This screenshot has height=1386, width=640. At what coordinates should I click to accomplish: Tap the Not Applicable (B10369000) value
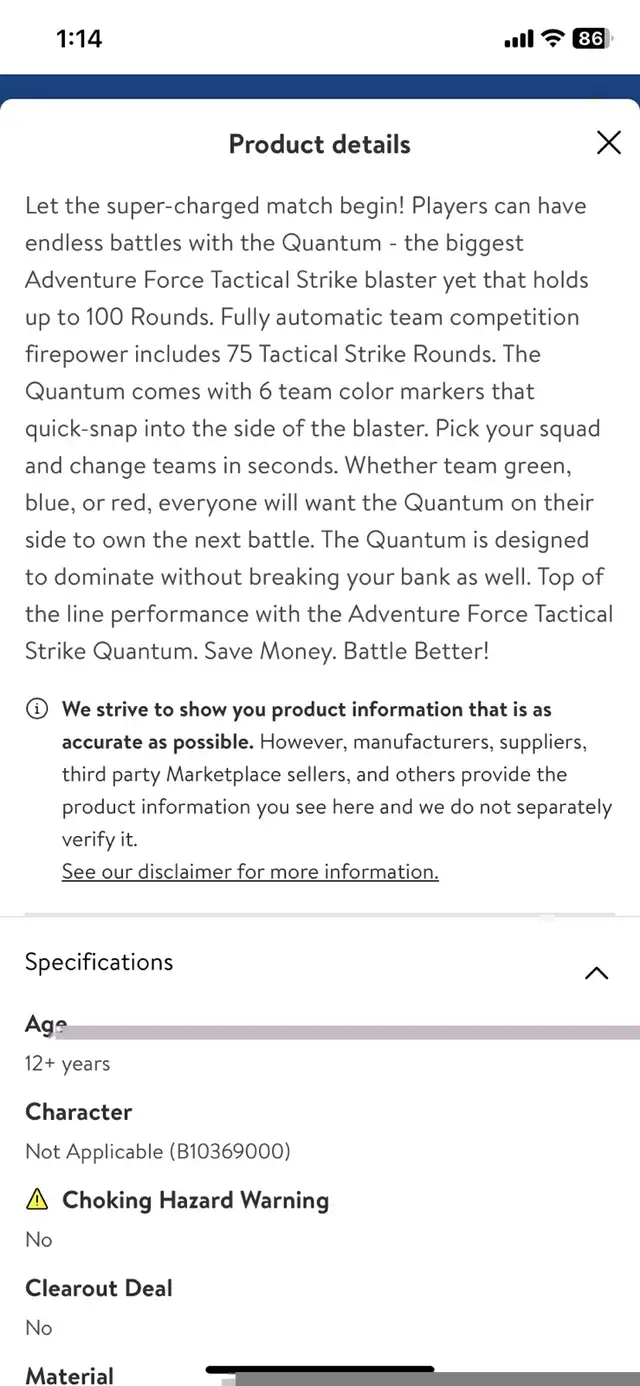tap(158, 1151)
